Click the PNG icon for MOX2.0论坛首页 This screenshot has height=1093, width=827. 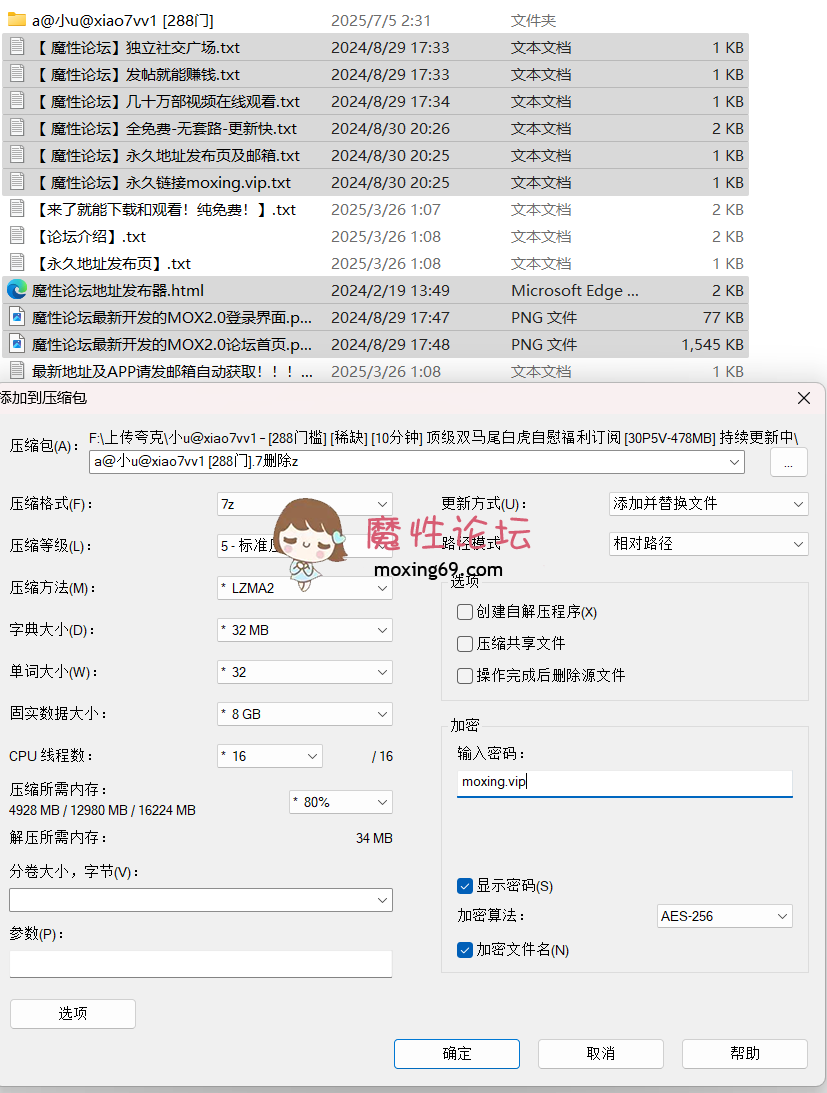(x=17, y=344)
